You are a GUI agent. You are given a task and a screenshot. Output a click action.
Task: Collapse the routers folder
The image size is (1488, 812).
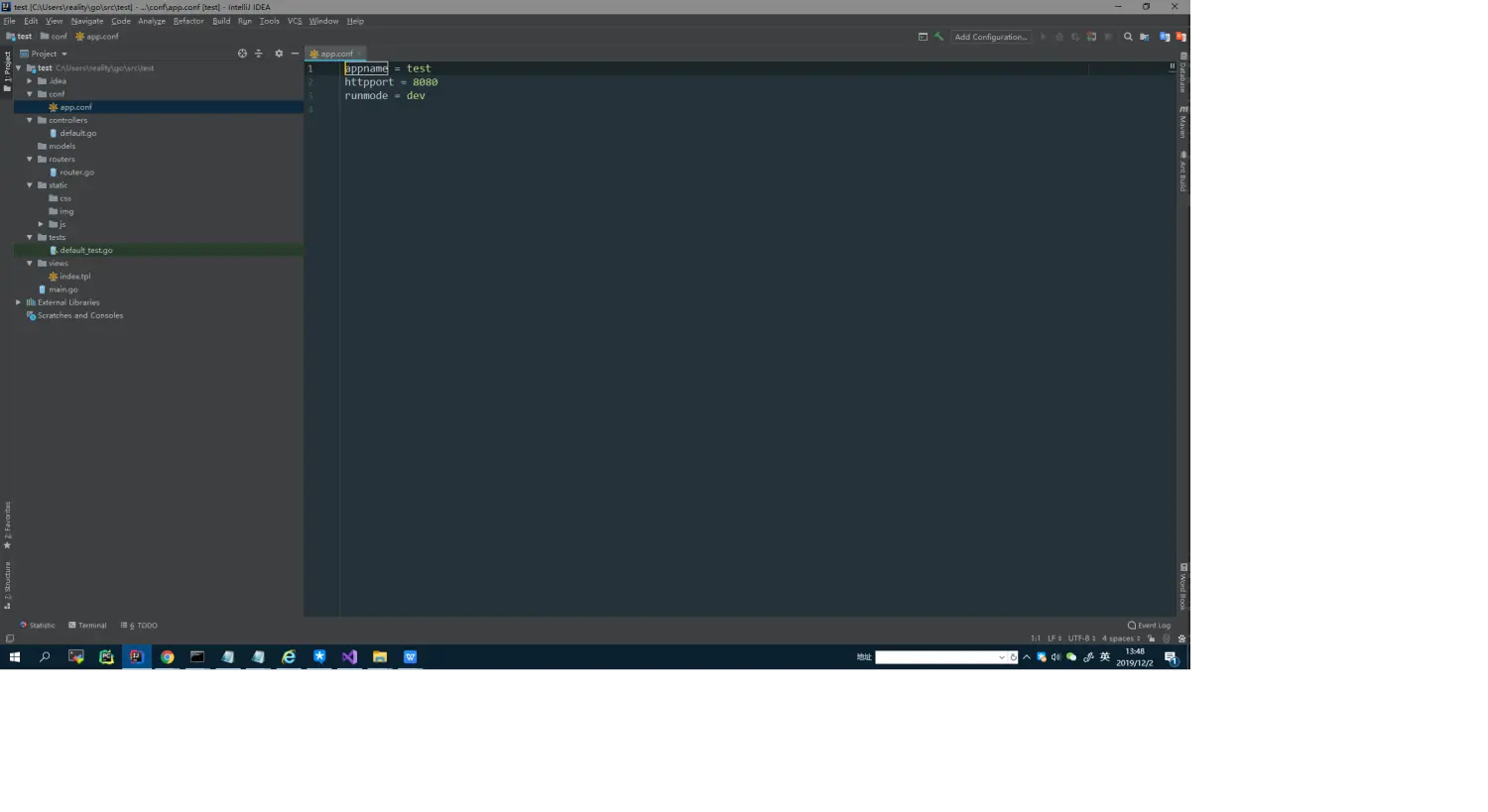tap(30, 159)
